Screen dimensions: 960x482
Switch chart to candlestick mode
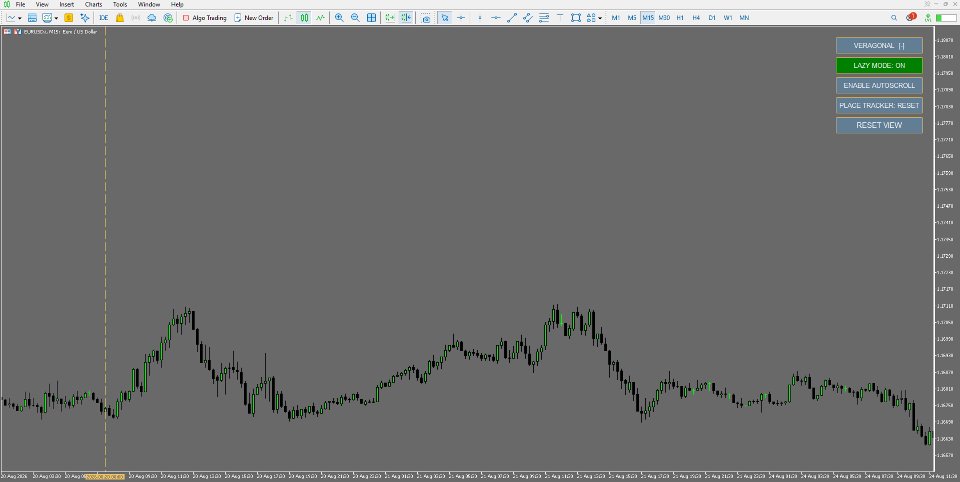[x=304, y=18]
